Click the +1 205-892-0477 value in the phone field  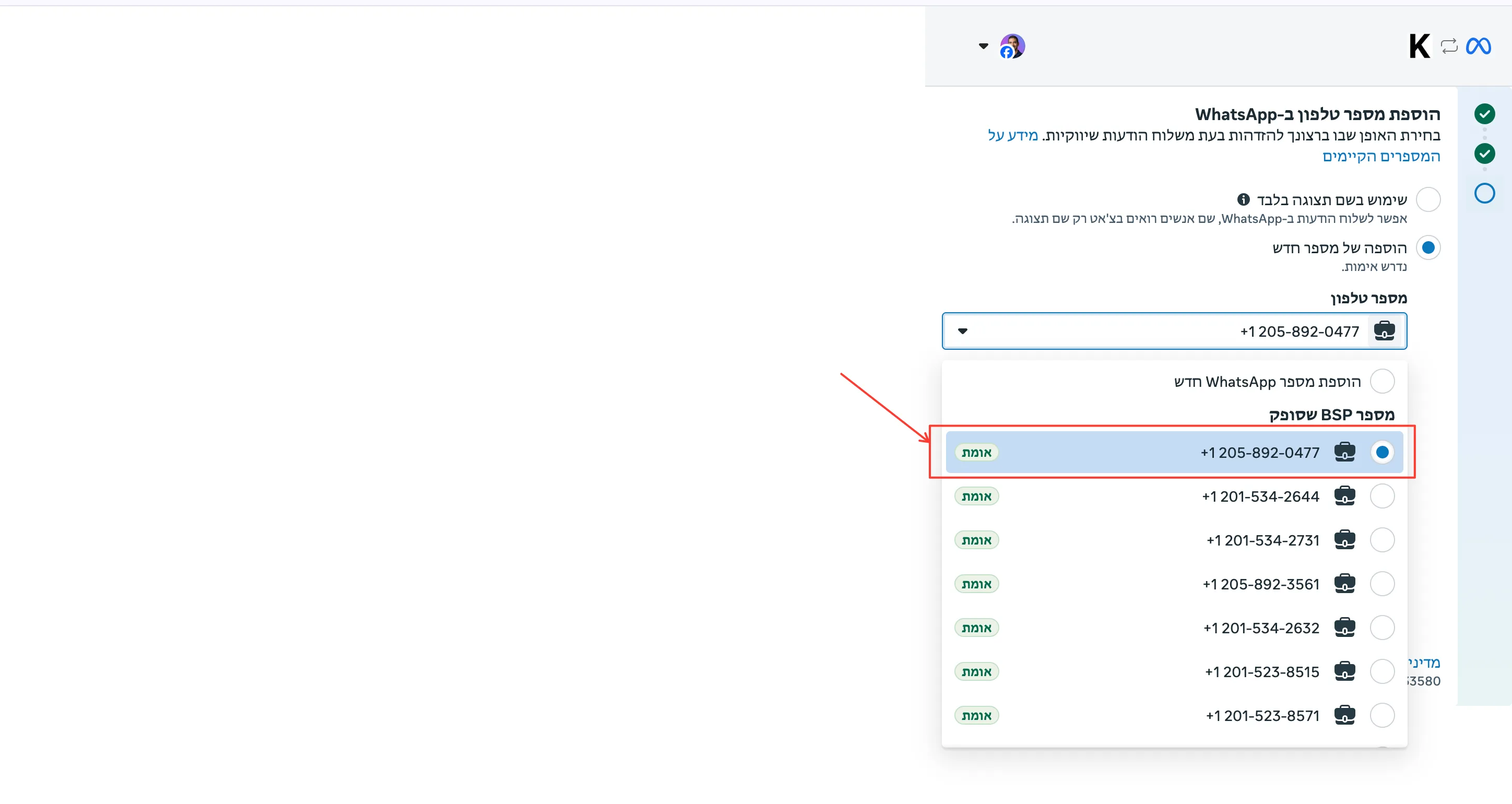click(1299, 332)
